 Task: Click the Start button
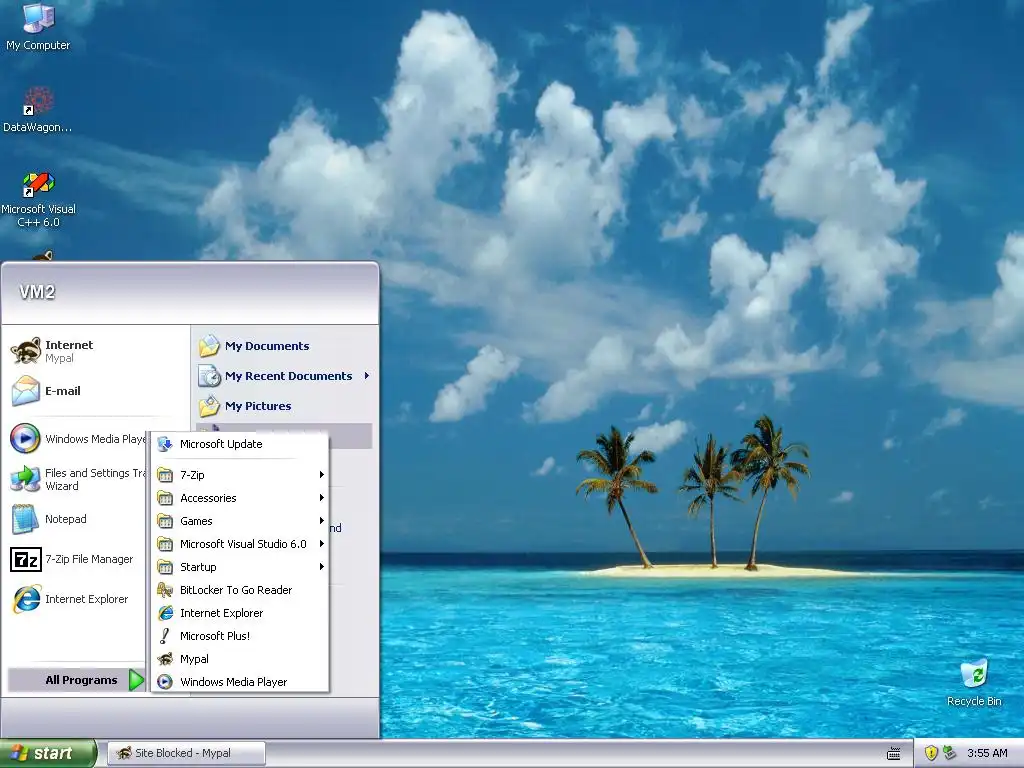tap(47, 753)
